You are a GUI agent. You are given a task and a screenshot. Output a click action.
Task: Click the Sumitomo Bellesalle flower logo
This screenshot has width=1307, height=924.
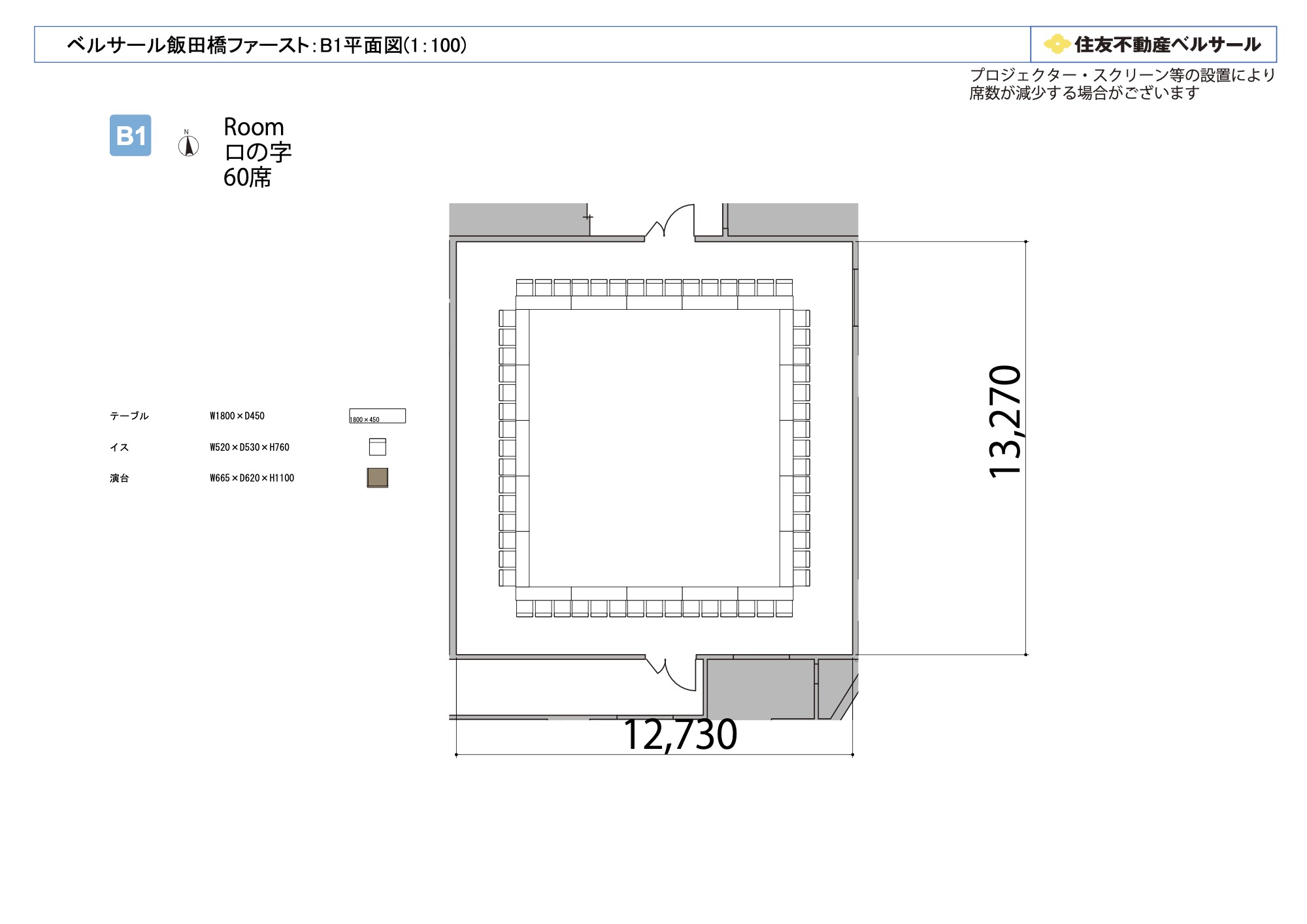1057,44
